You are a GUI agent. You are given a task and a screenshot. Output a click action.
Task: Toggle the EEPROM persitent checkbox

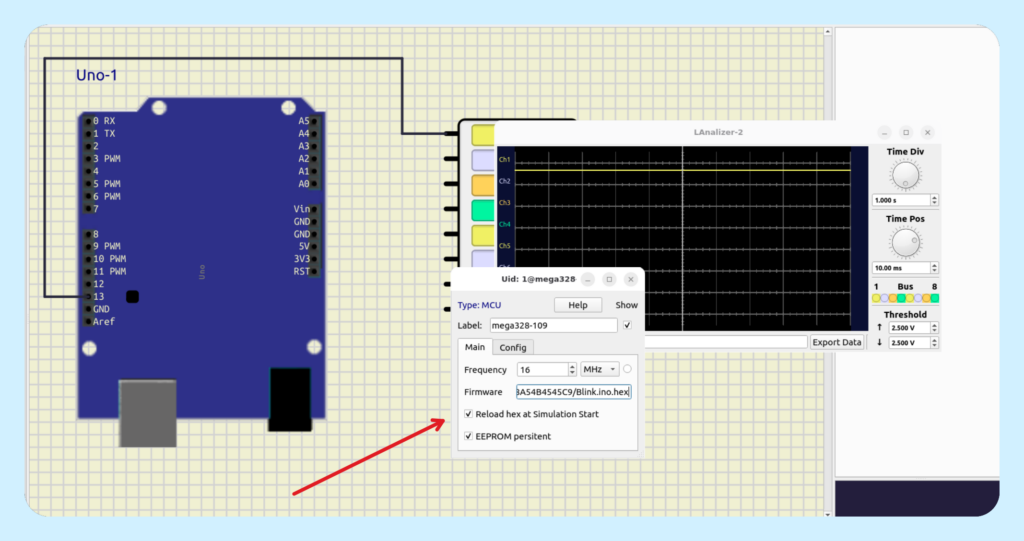tap(468, 436)
